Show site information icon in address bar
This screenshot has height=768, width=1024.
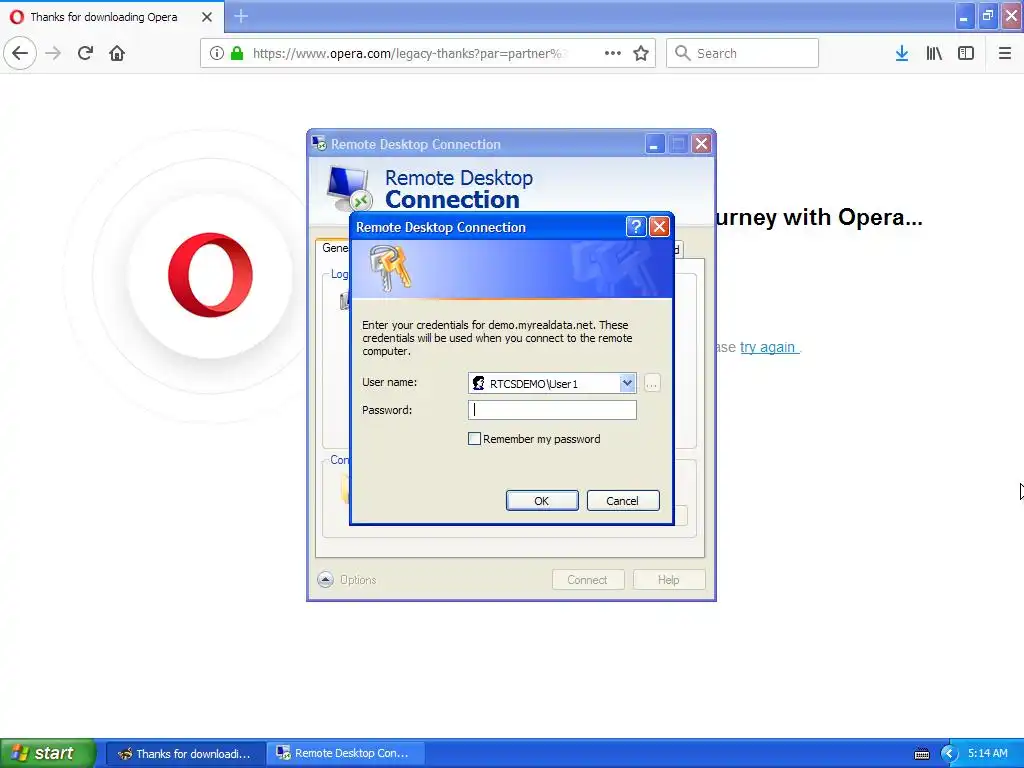[217, 53]
